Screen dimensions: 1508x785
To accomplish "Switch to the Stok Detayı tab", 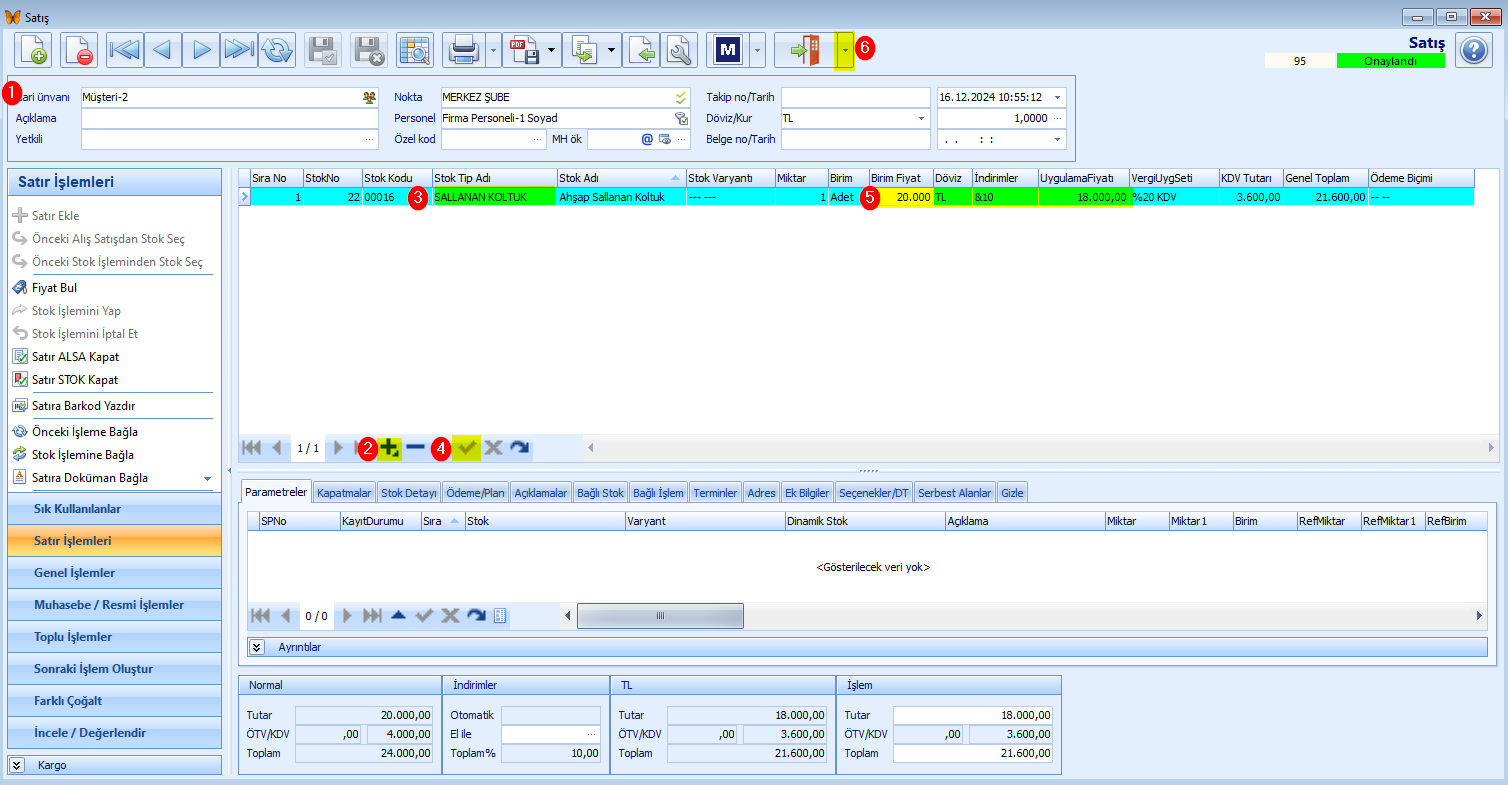I will pos(409,492).
